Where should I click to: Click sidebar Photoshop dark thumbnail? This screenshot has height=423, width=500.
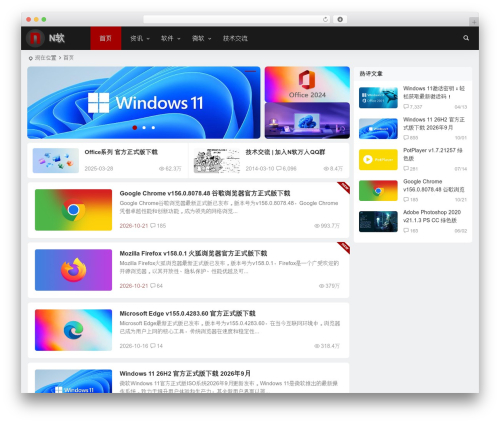pos(378,221)
